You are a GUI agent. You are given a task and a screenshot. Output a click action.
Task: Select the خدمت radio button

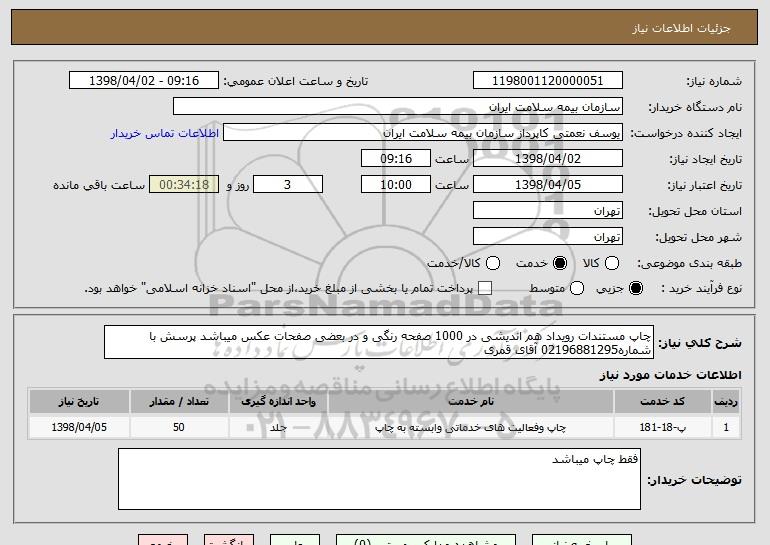(x=559, y=263)
